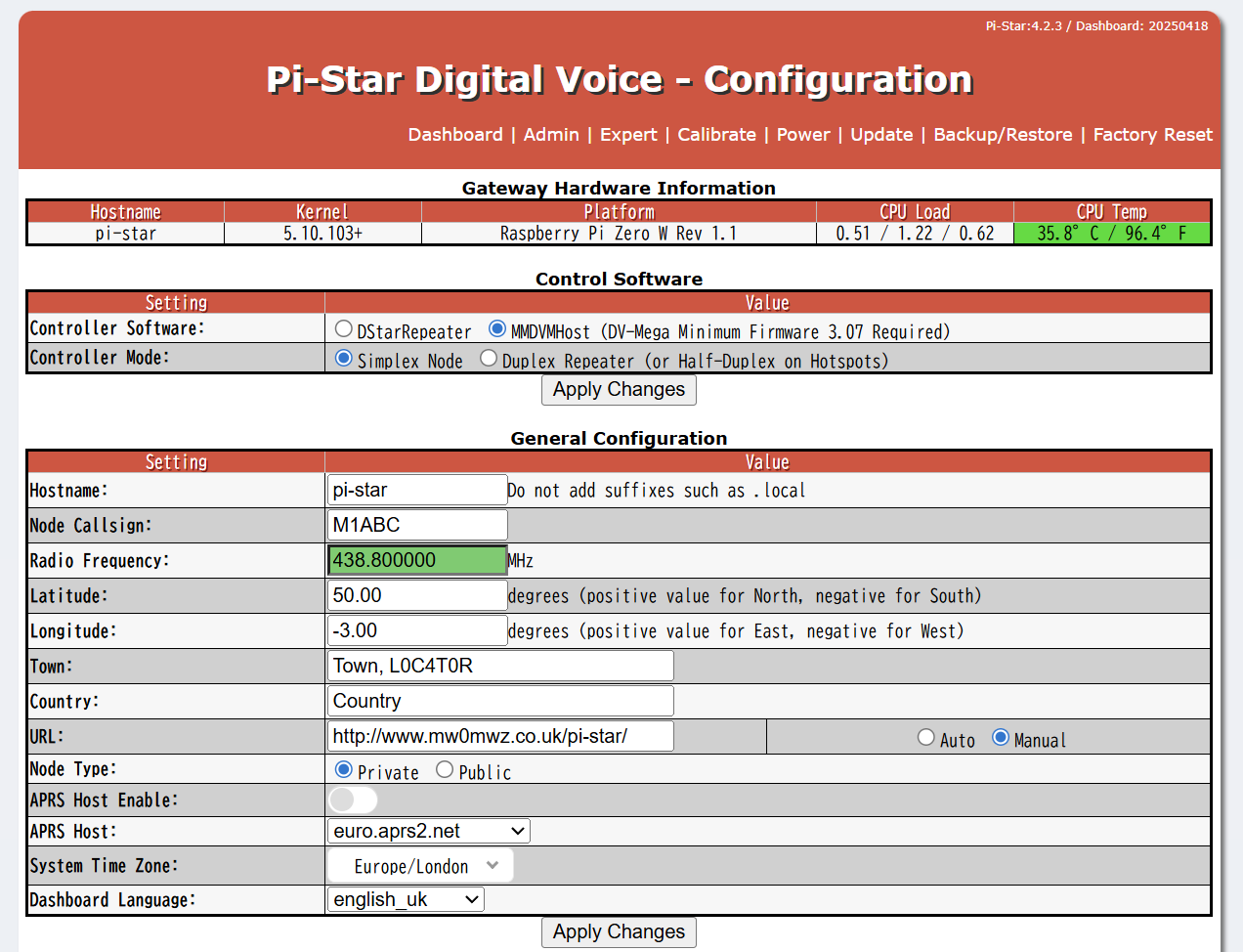This screenshot has height=952, width=1243.
Task: Select the DStarRepeater controller software option
Action: pyautogui.click(x=343, y=328)
